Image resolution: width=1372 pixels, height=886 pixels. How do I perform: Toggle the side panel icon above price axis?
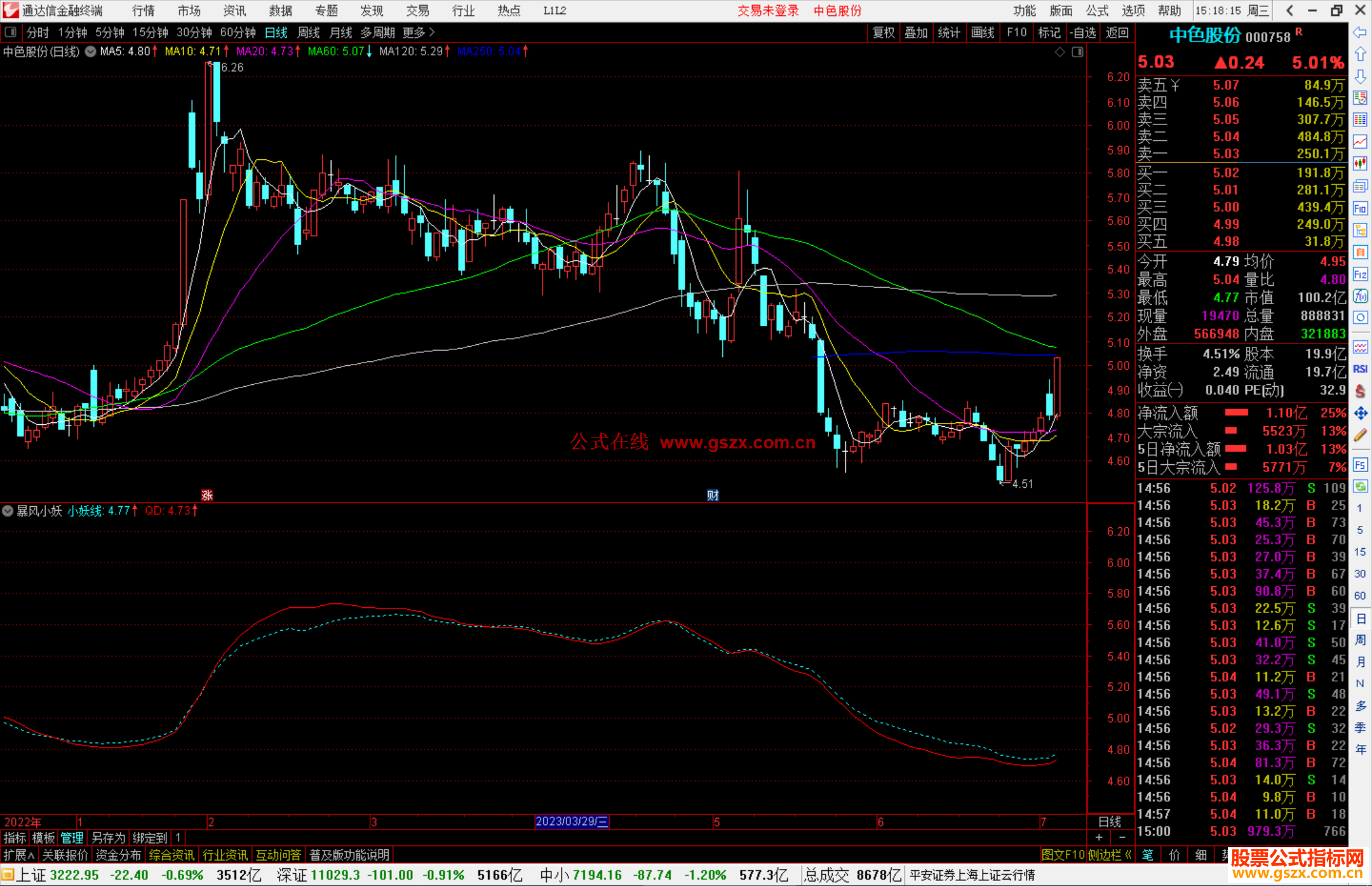click(1077, 52)
